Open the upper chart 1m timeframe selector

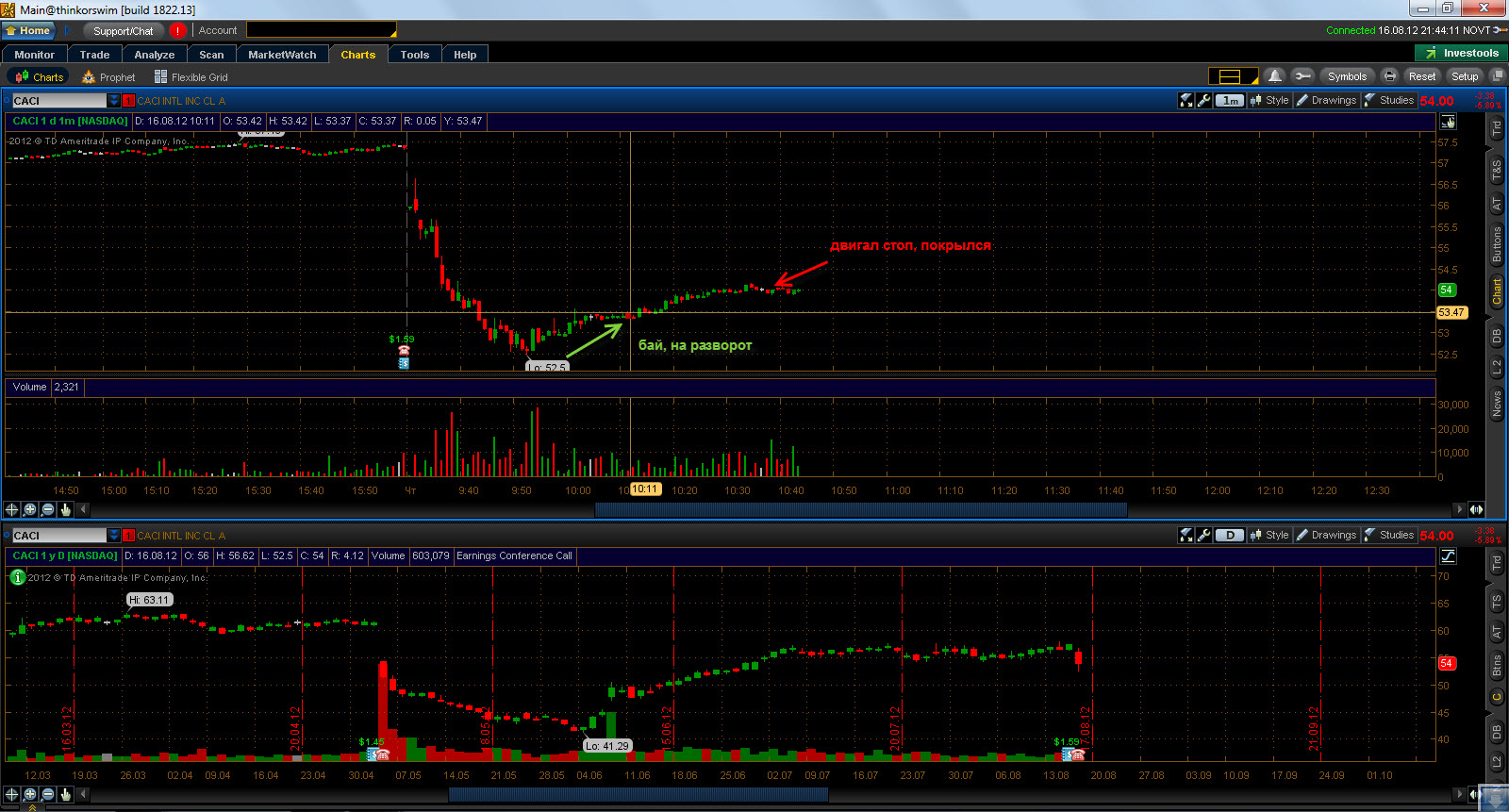point(1230,100)
